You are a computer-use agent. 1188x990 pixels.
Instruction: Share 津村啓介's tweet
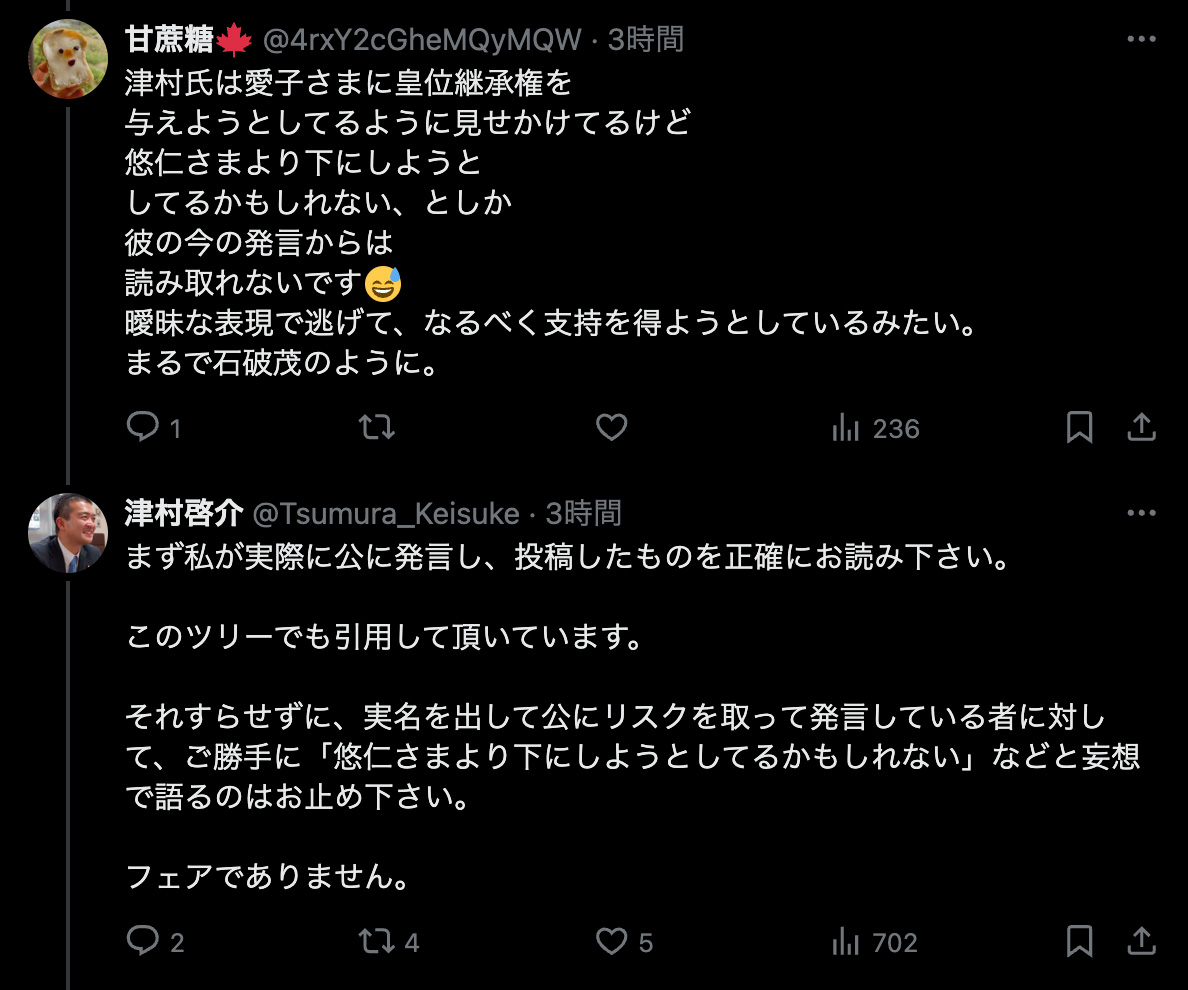(x=1141, y=942)
